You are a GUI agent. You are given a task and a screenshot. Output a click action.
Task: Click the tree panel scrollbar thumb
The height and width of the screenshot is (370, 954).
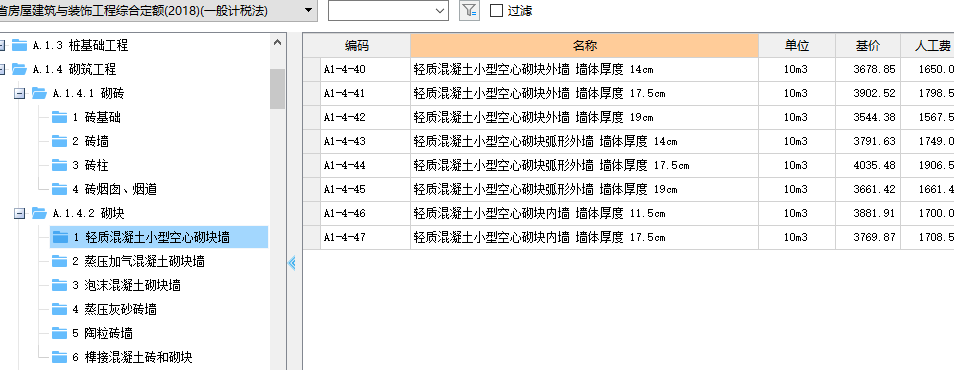coord(277,89)
